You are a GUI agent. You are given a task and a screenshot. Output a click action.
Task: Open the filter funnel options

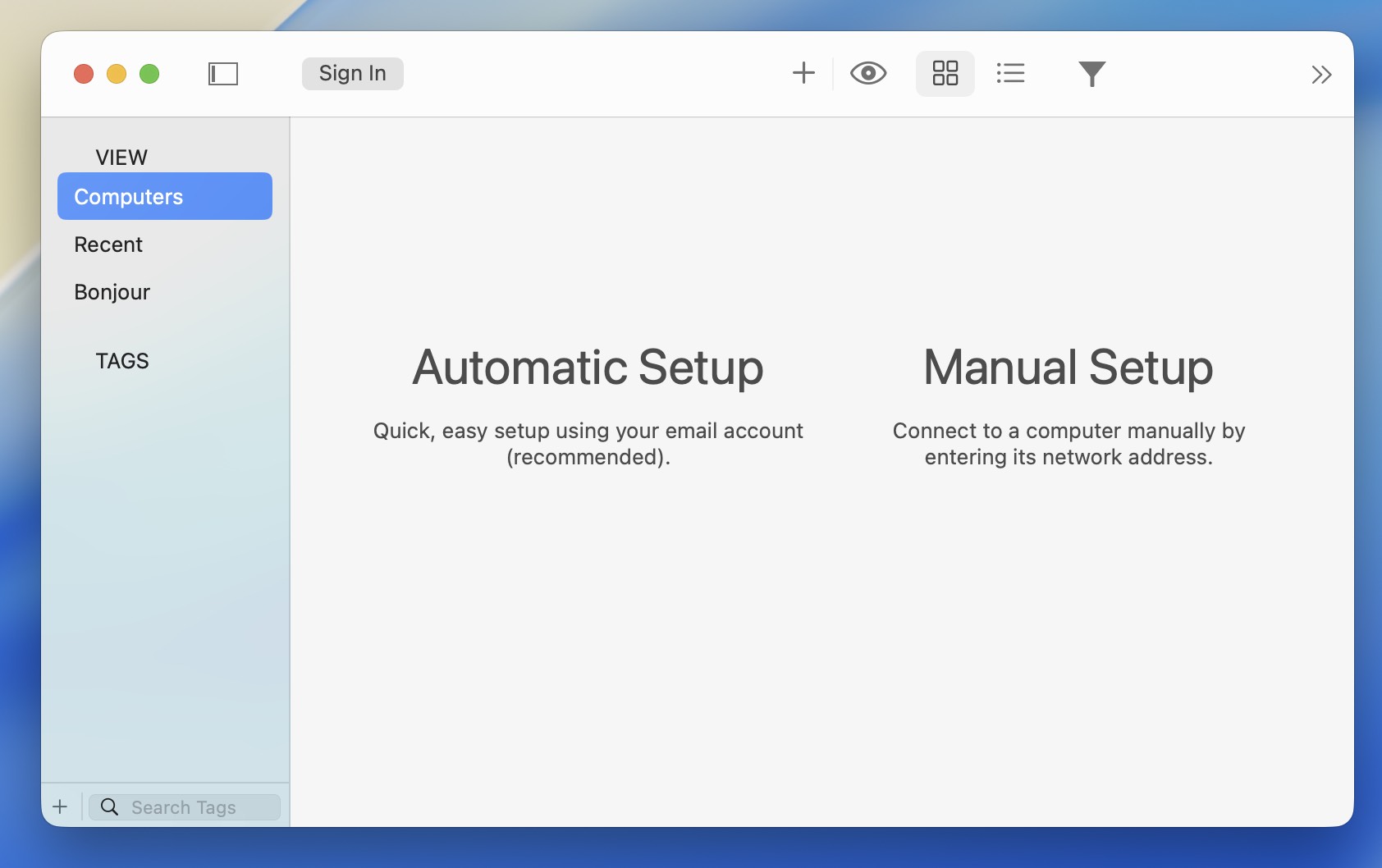1091,74
